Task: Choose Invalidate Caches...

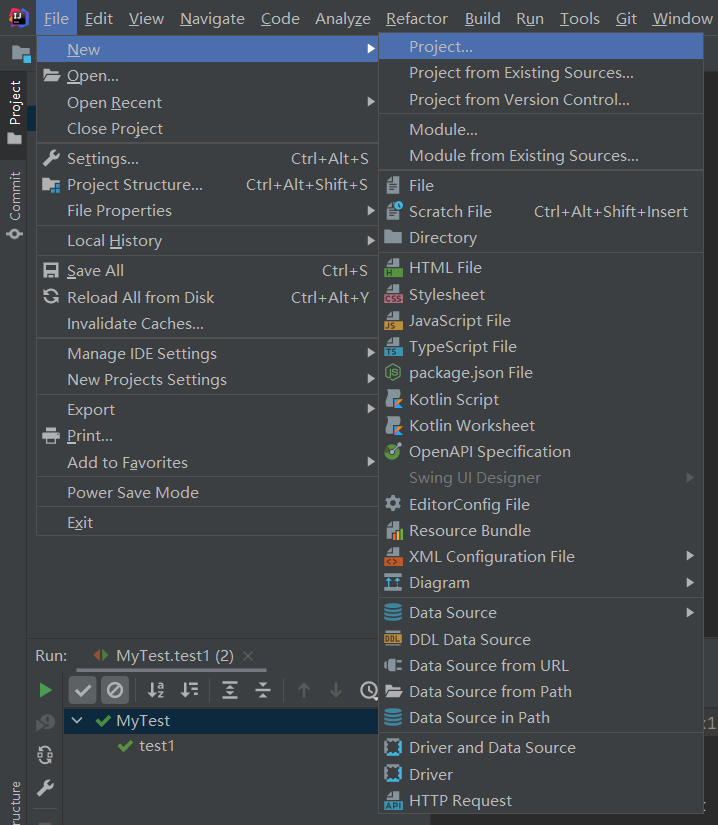Action: point(207,324)
